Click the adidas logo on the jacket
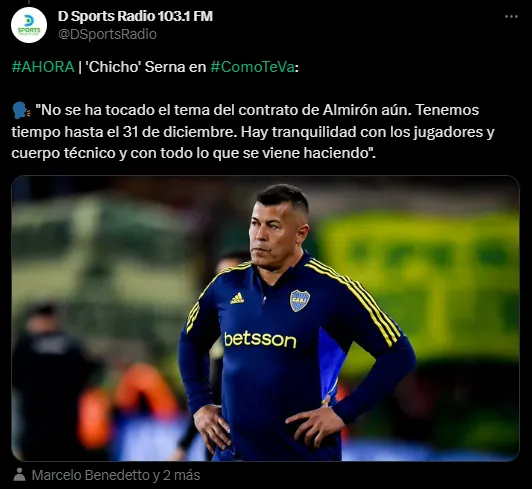The height and width of the screenshot is (489, 532). 237,298
